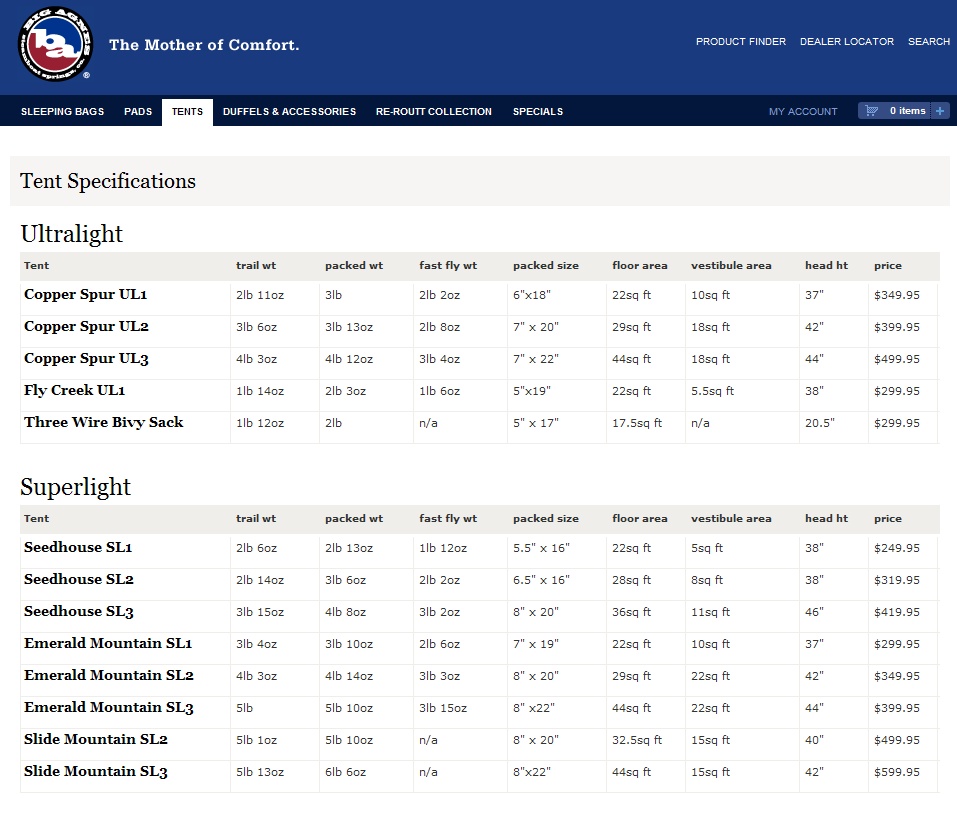Screen dimensions: 957x817
Task: Go to Dealer Locator
Action: (847, 41)
